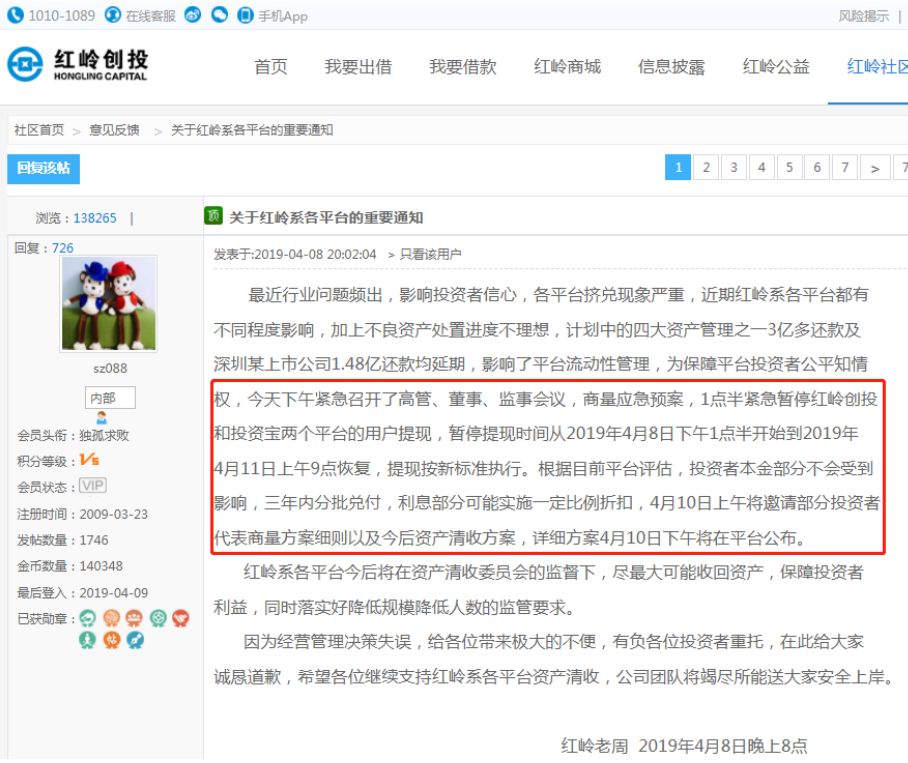Click 风险提示 link at top right
Viewport: 908px width, 763px height.
863,16
